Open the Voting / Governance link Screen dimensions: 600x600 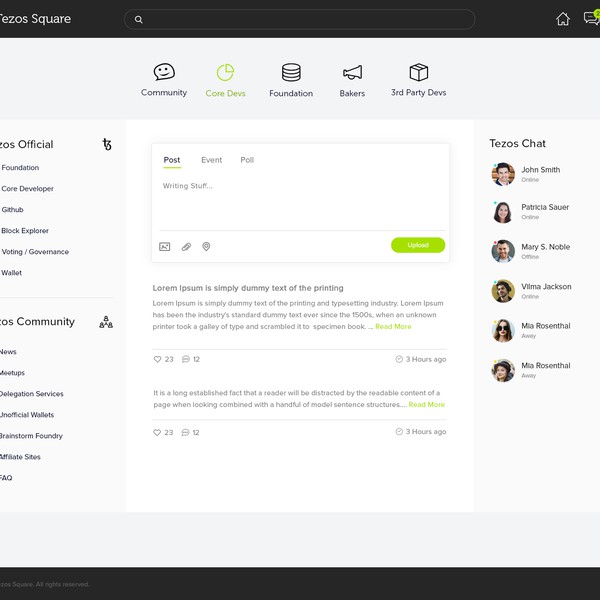35,252
